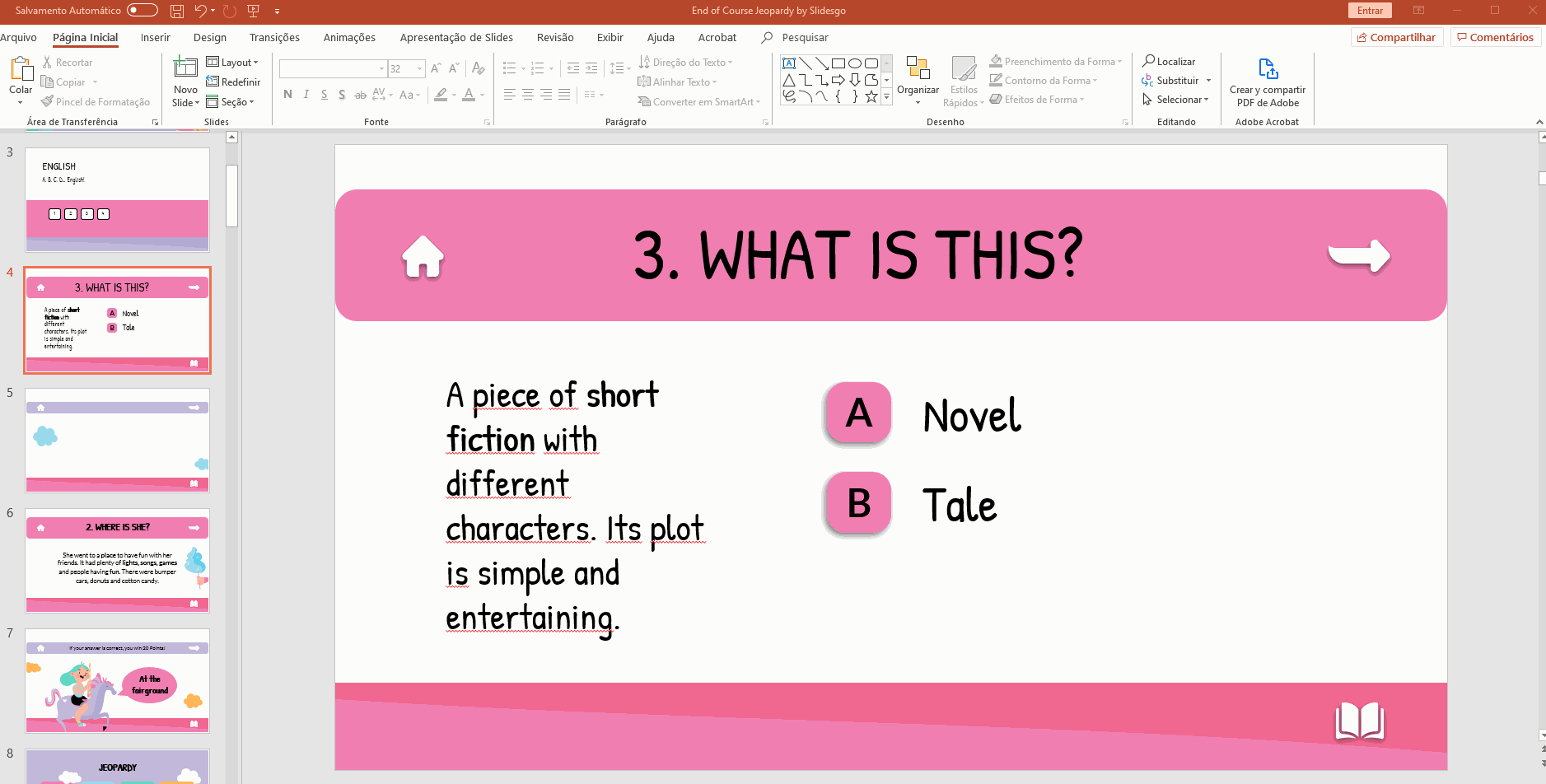The height and width of the screenshot is (784, 1546).
Task: Click the Entrar sign-in button
Action: (x=1370, y=11)
